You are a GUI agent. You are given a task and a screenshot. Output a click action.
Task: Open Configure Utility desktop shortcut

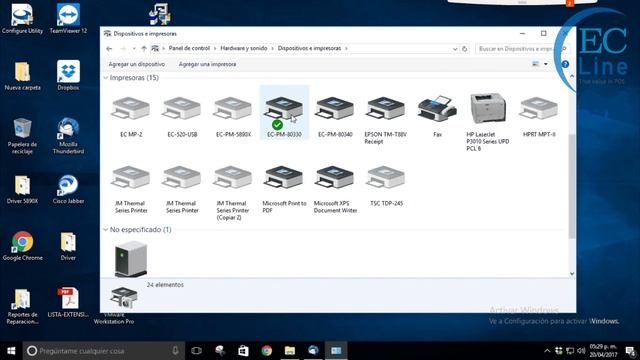click(22, 18)
